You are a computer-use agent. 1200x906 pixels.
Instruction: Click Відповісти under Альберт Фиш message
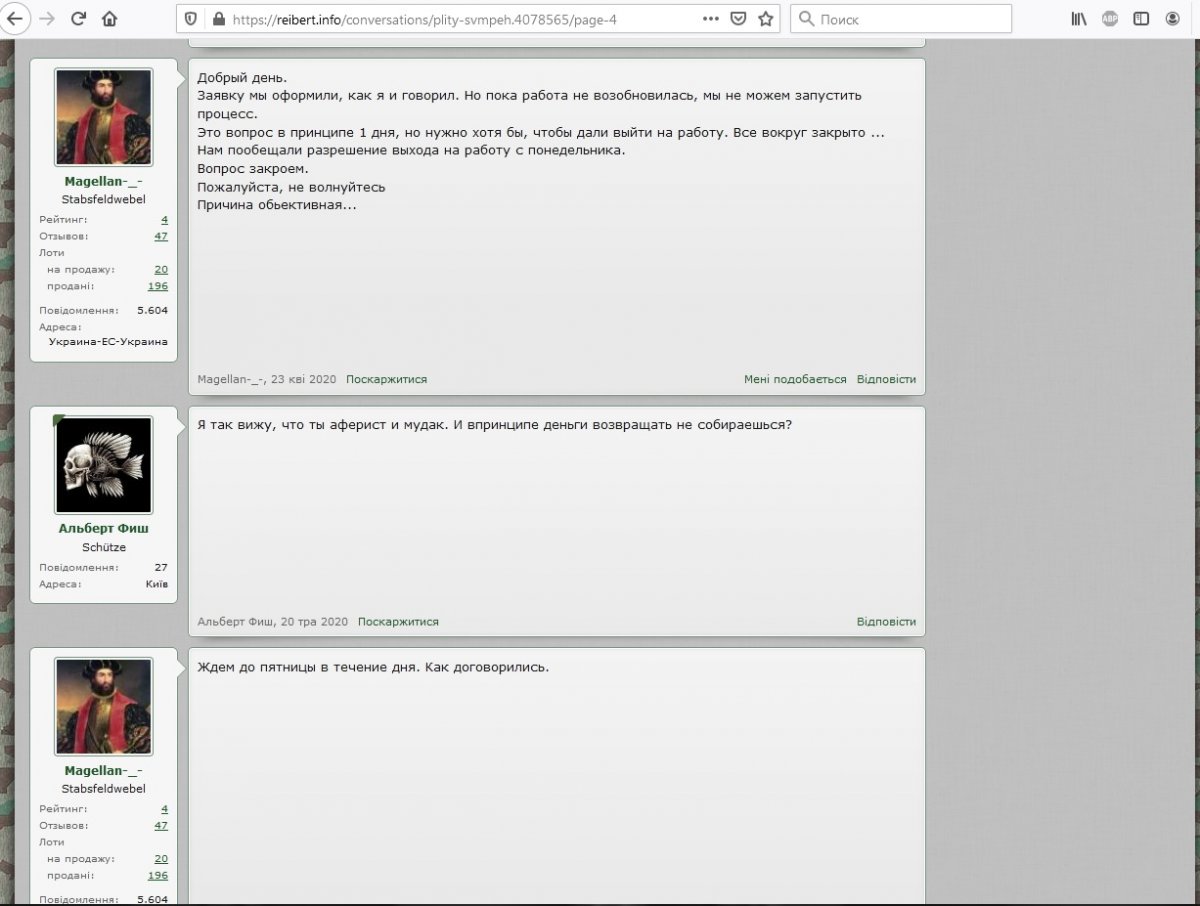[x=886, y=622]
